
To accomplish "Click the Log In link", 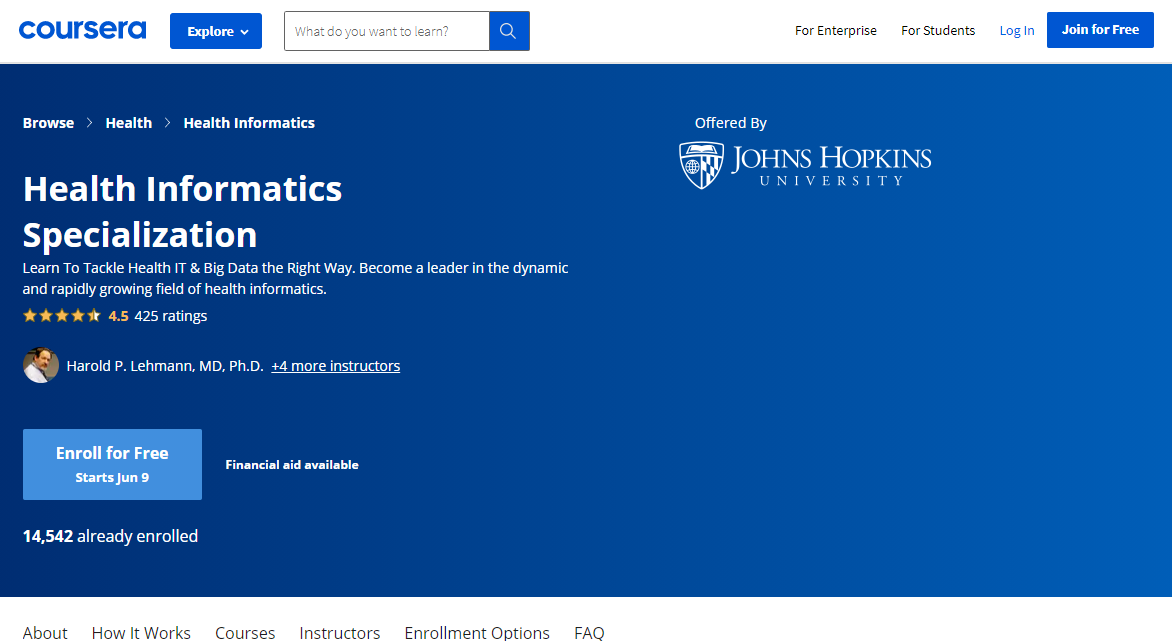I will pyautogui.click(x=1017, y=31).
